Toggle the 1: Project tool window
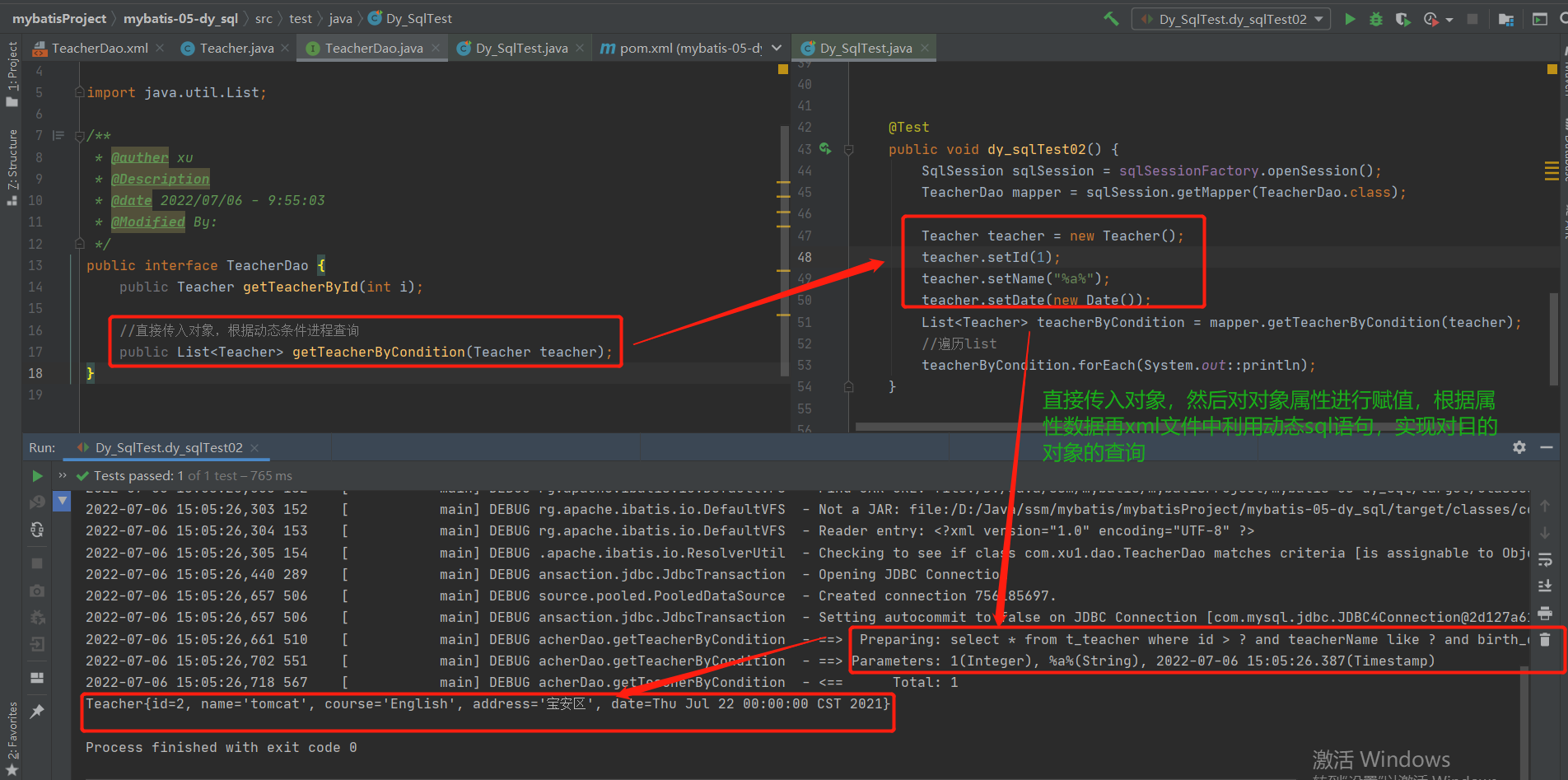Screen dimensions: 1568x780 click(12, 74)
